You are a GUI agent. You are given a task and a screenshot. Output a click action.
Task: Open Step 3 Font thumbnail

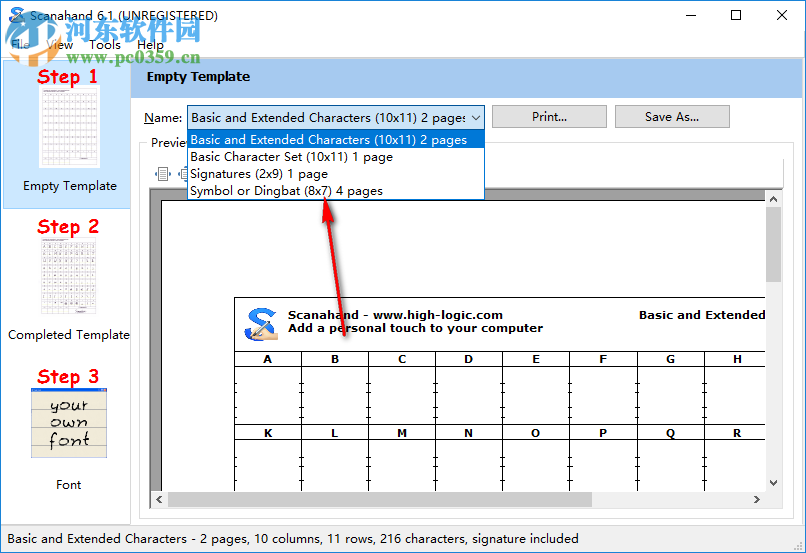pos(69,423)
